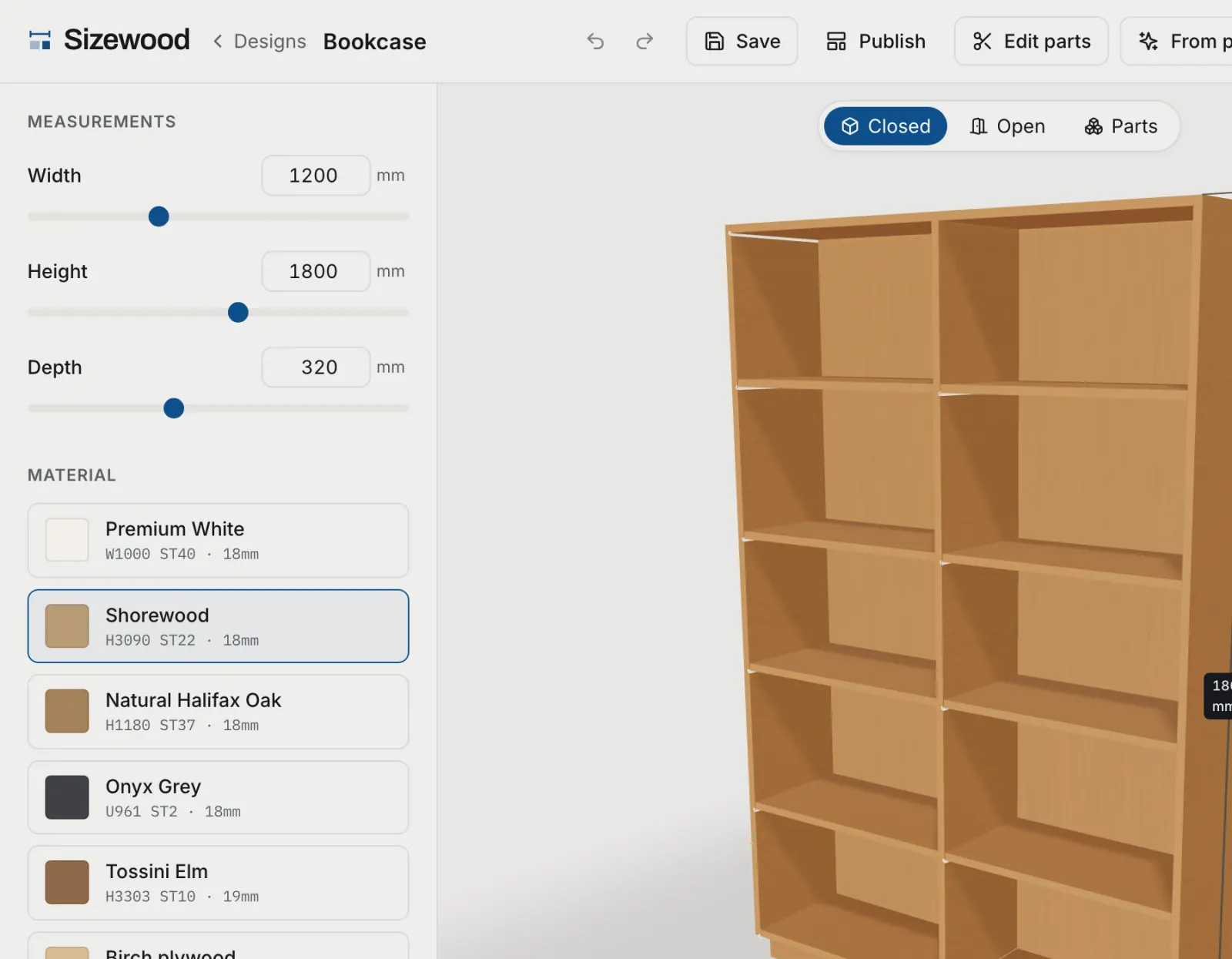Undo the last change

pos(595,41)
